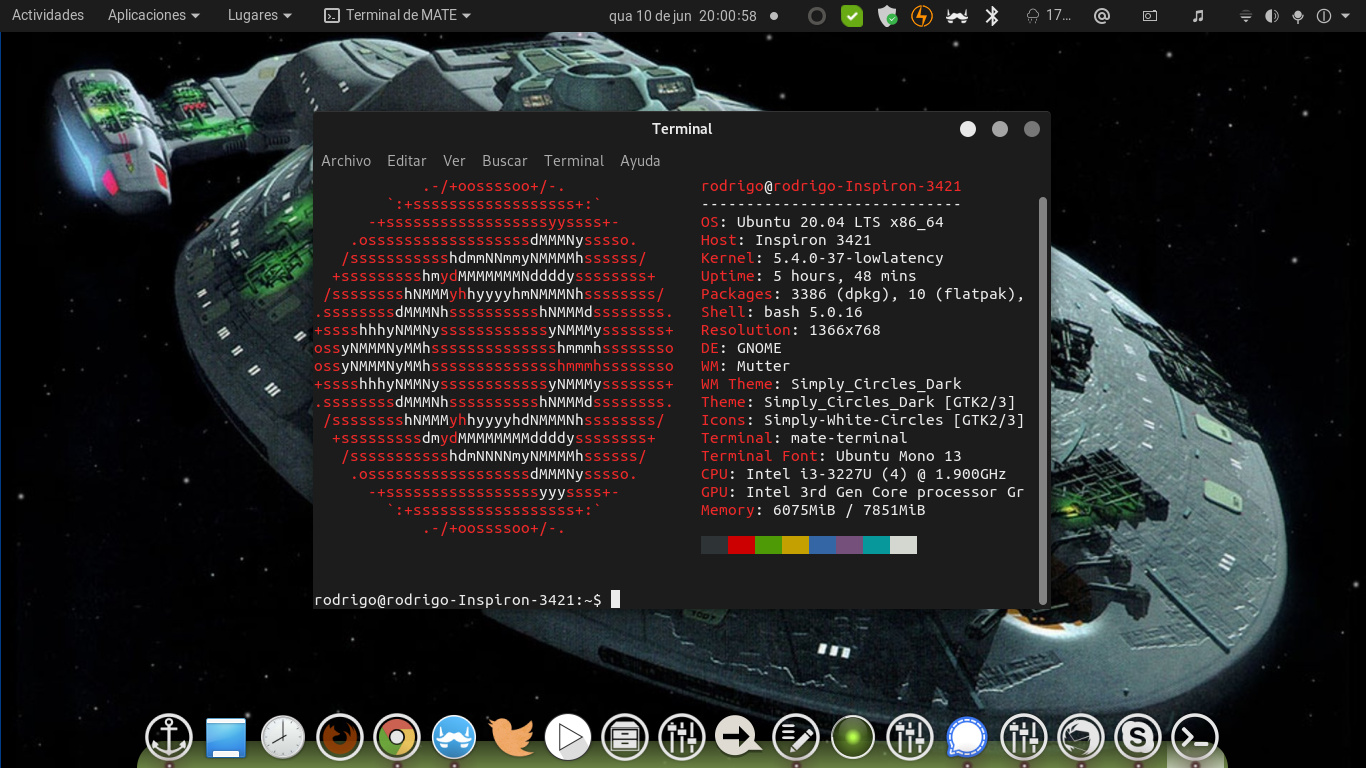Open the Archivo menu in Terminal
Screen dimensions: 1366x768
tap(346, 161)
